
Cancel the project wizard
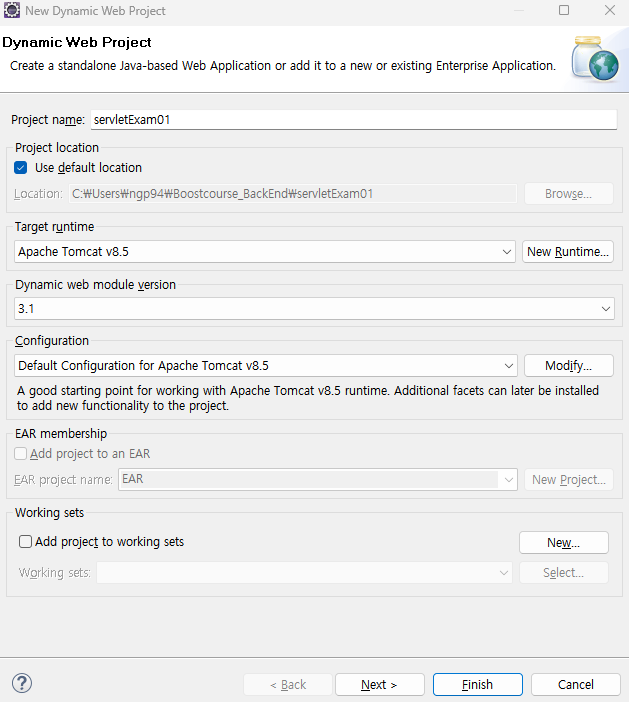576,685
